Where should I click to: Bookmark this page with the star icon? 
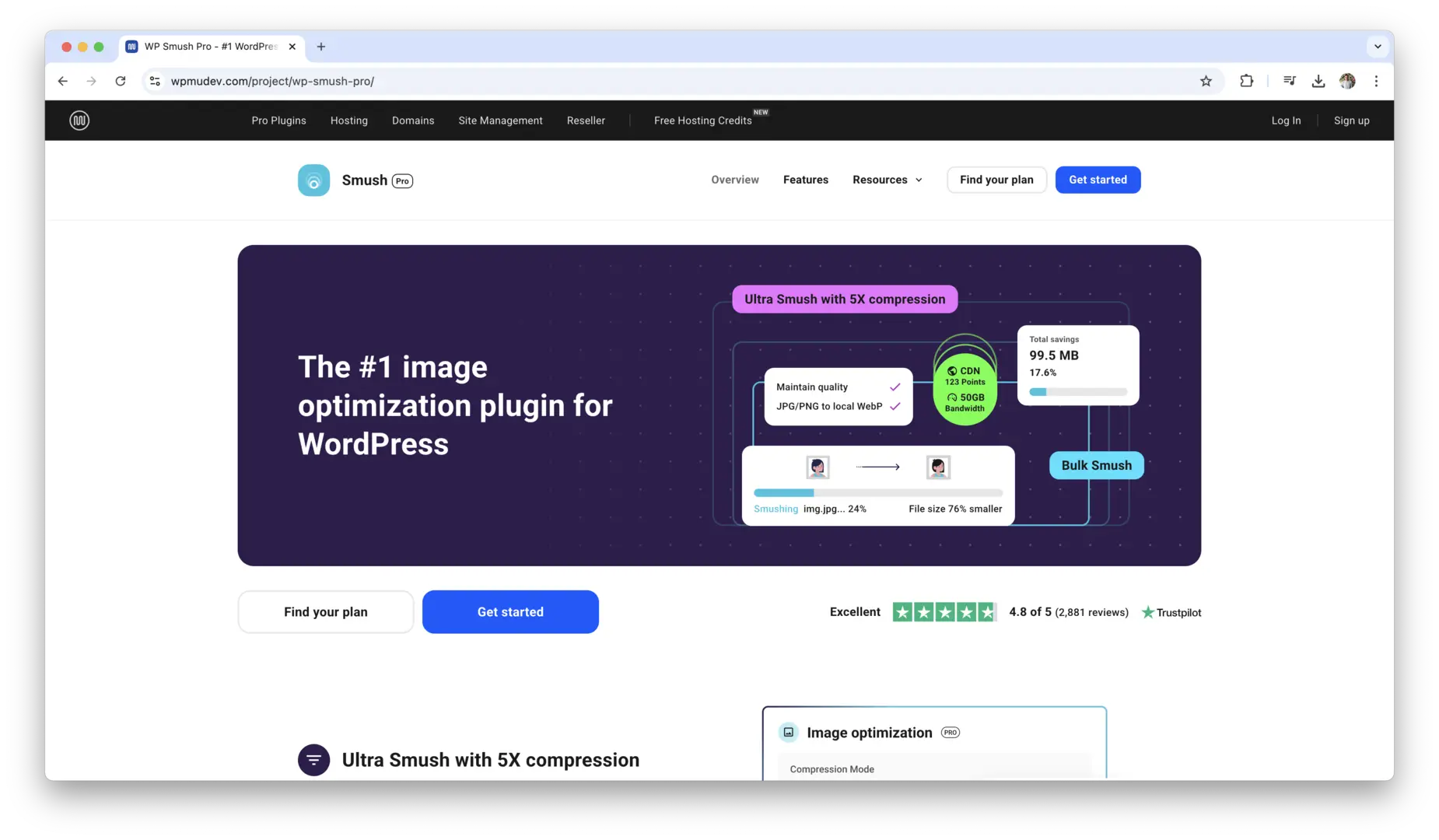coord(1206,81)
